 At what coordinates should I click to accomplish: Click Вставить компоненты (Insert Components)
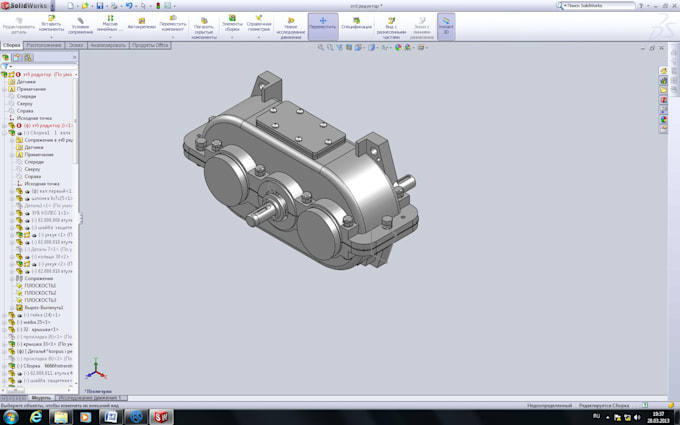51,23
